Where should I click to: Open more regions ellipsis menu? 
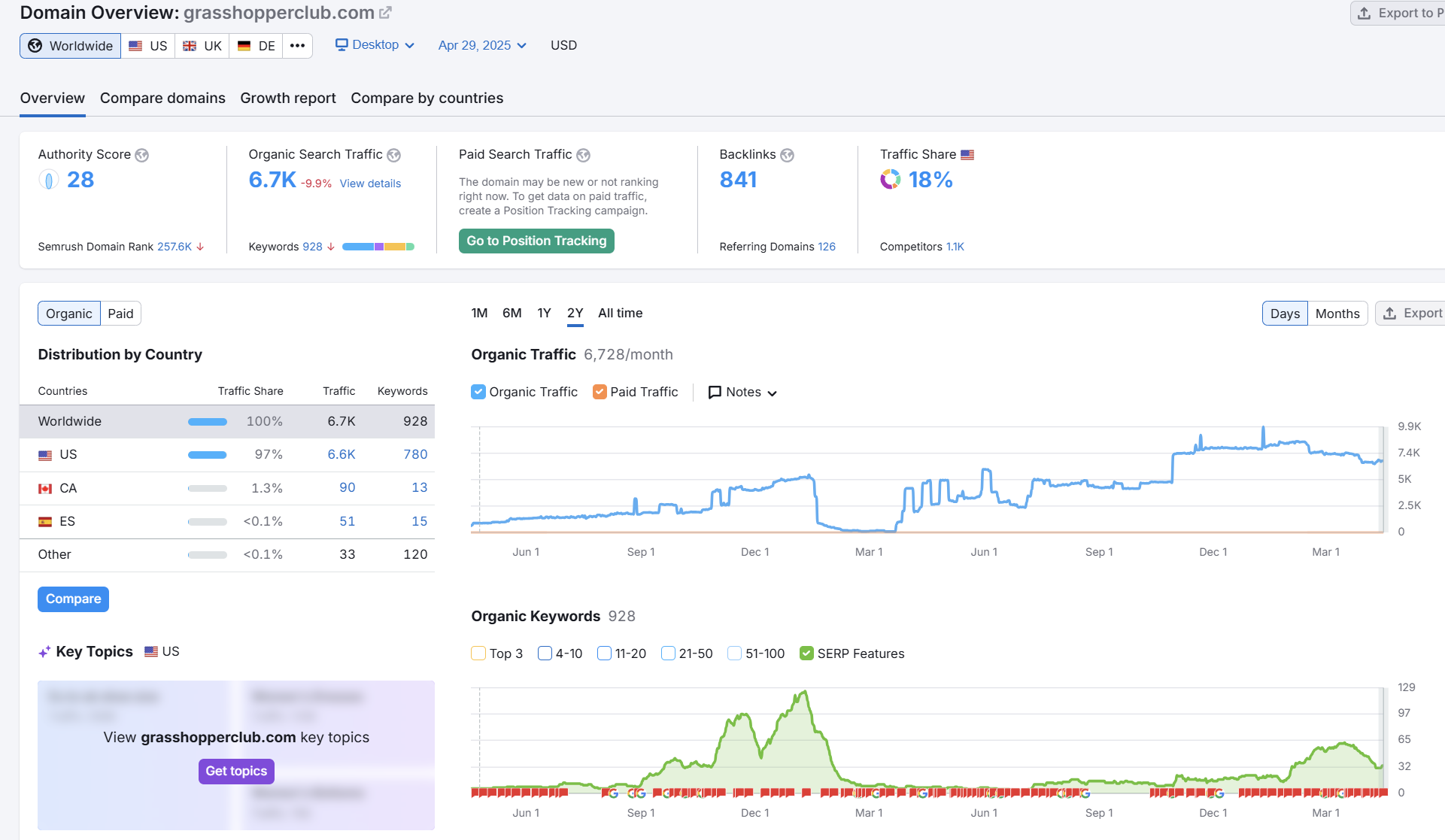click(297, 46)
